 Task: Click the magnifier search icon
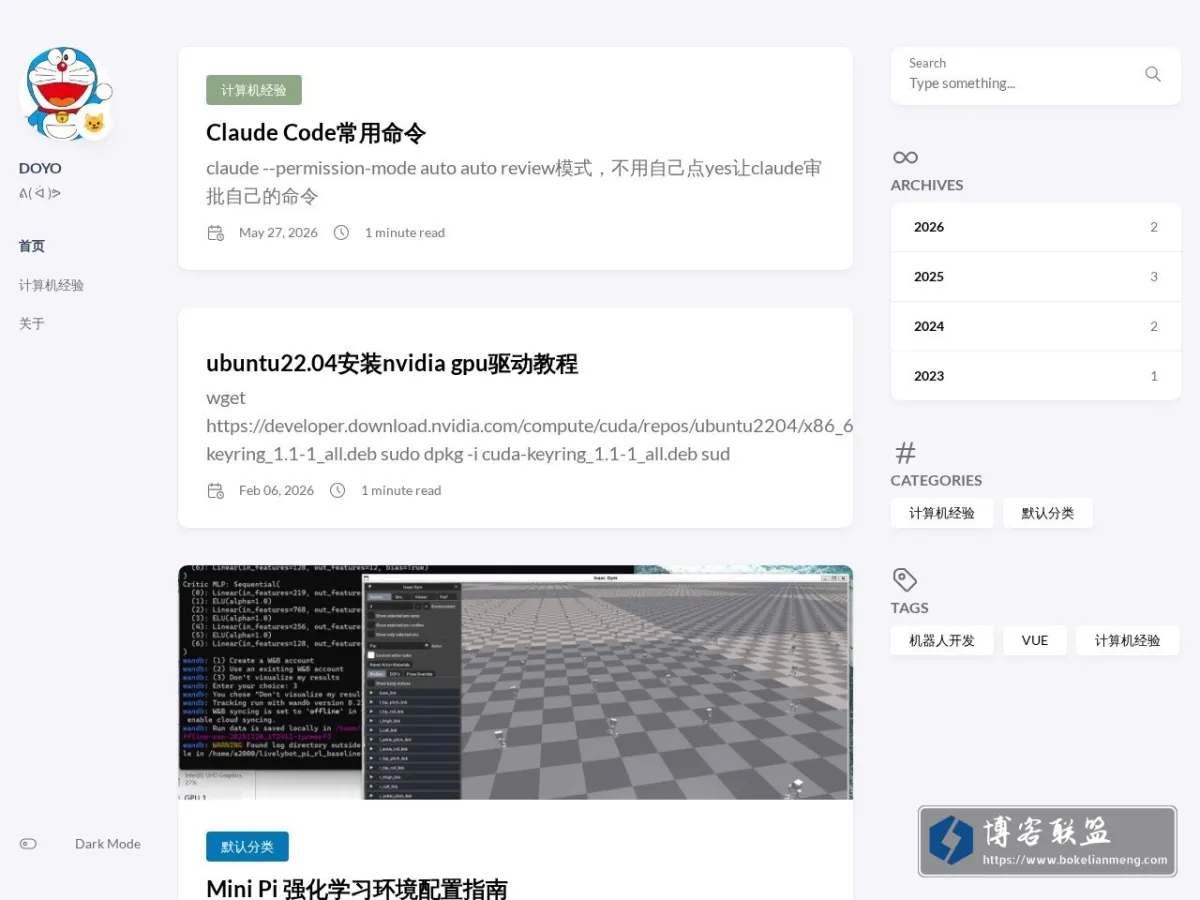coord(1153,74)
